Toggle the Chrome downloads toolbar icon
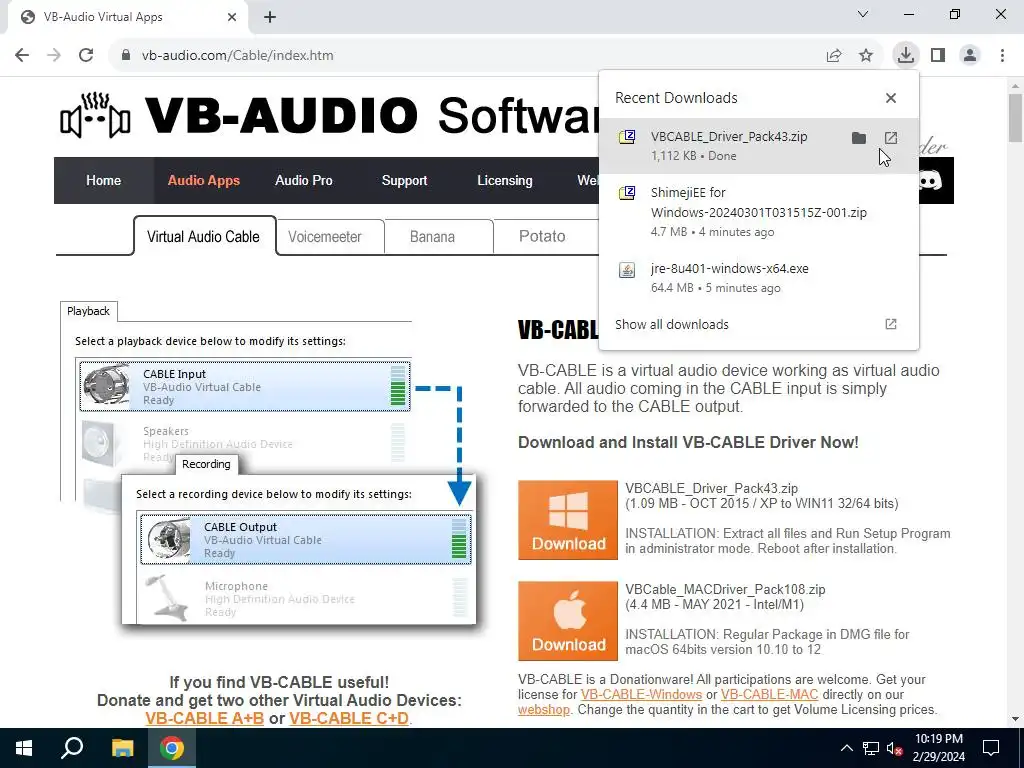The width and height of the screenshot is (1024, 768). 906,55
